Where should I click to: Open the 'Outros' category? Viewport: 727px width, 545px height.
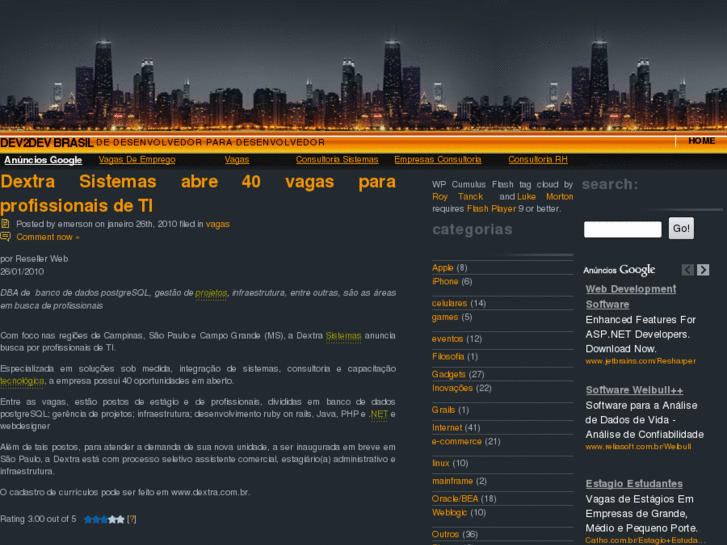pos(445,534)
